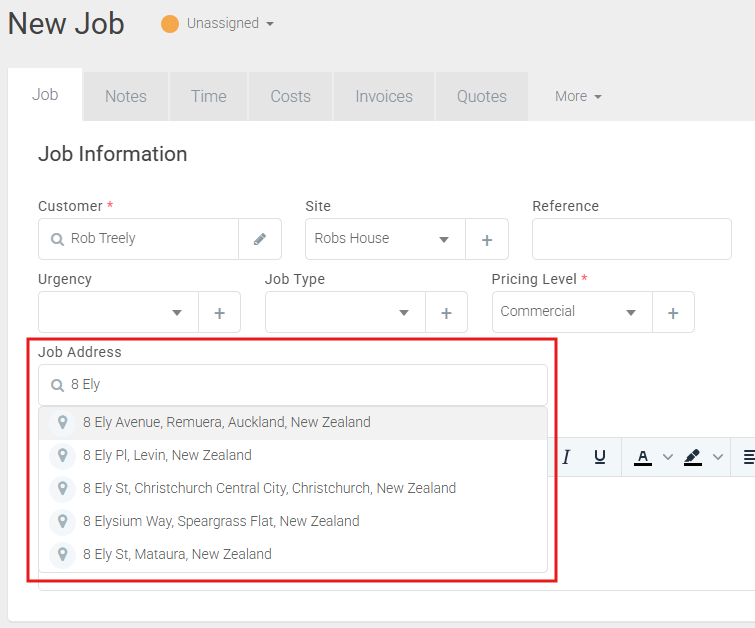Click the highlighter pen icon
755x628 pixels.
[693, 457]
